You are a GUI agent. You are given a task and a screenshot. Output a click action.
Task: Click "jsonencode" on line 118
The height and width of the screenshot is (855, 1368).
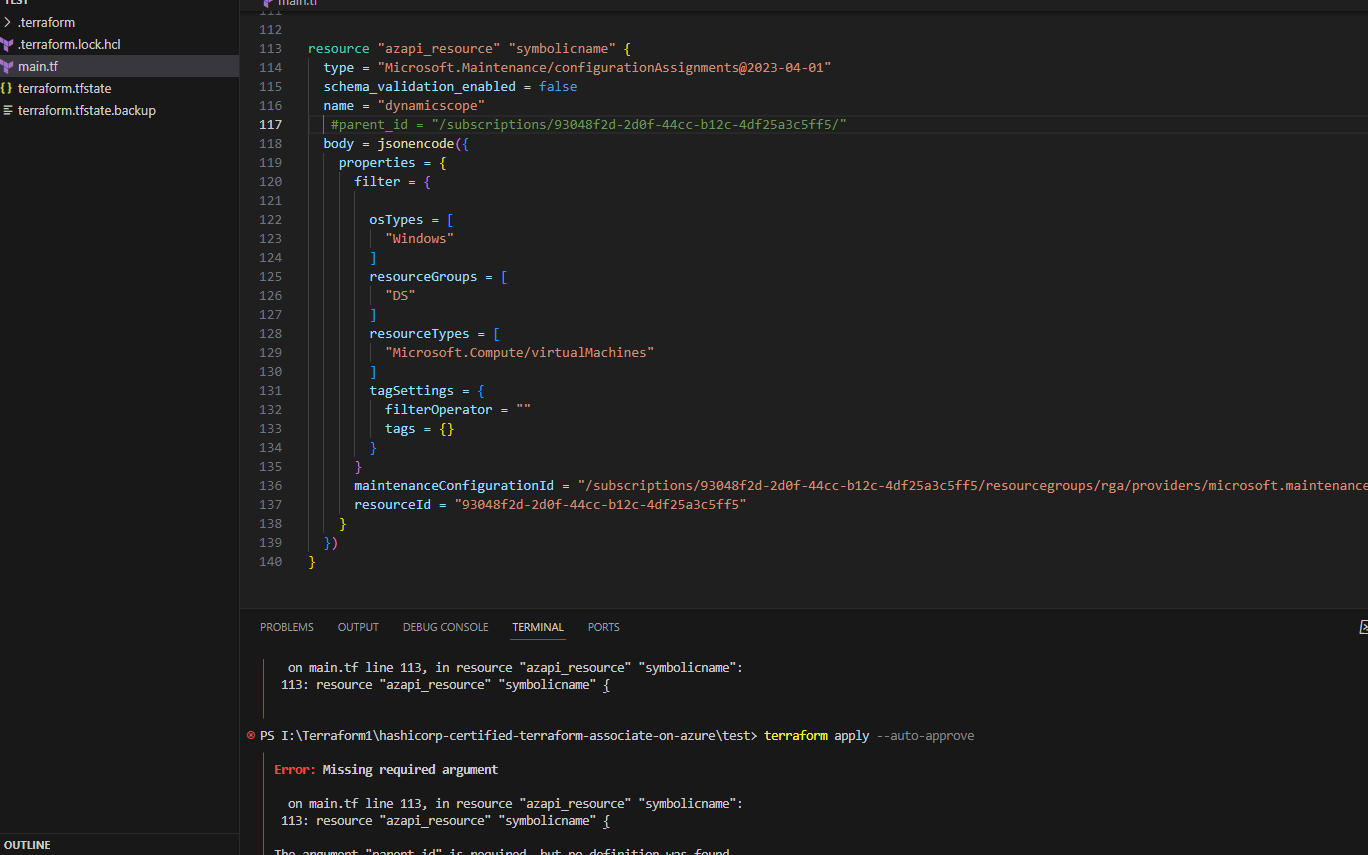click(415, 143)
